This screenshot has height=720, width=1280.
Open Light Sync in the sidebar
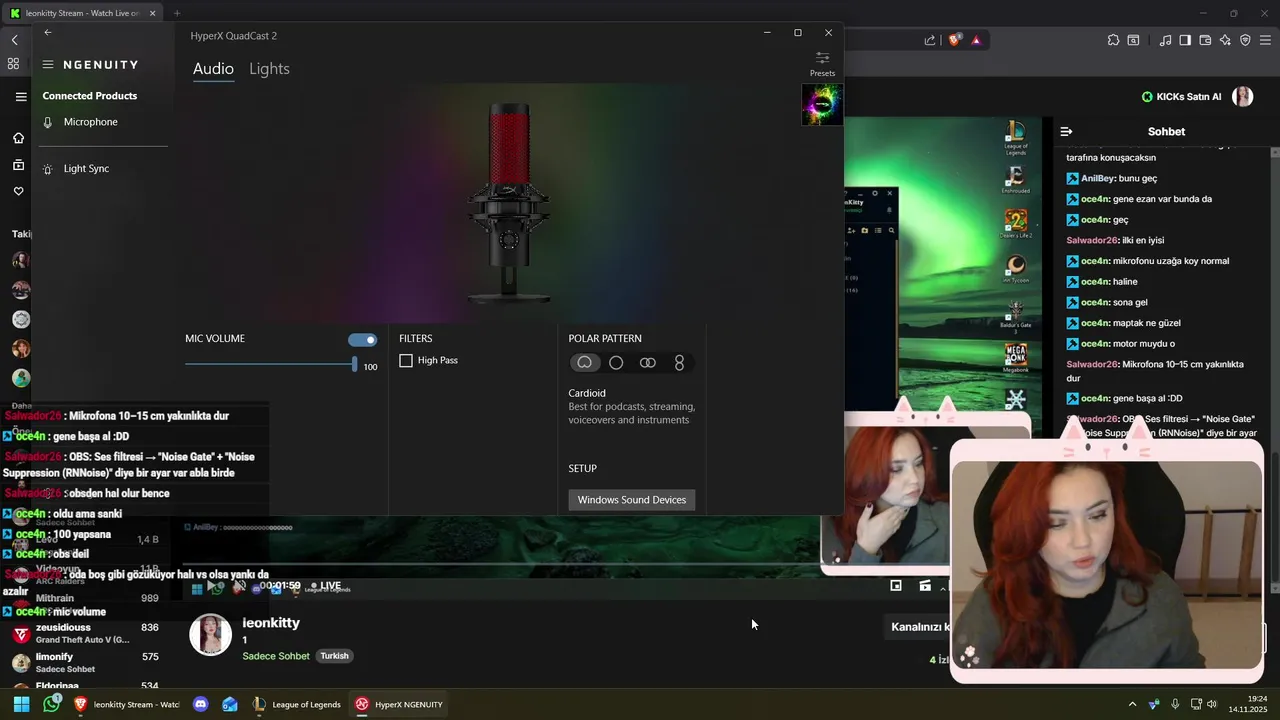point(86,169)
